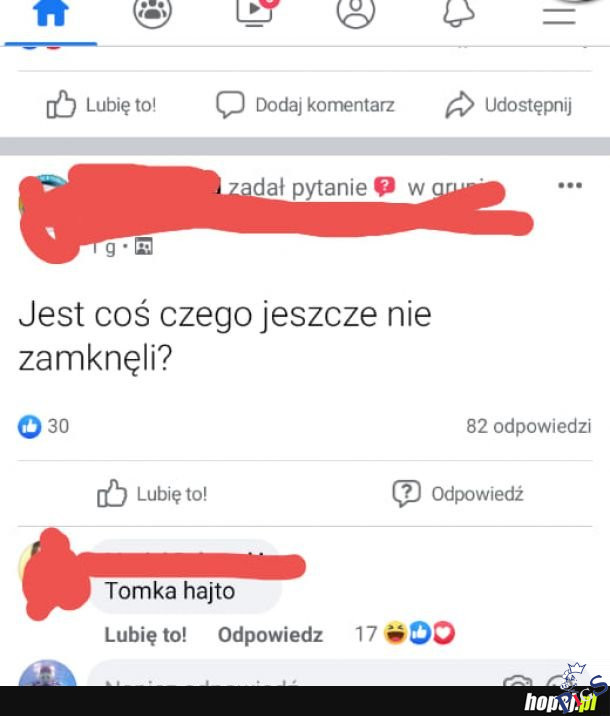Like the Tomka hajto comment
Screen dimensions: 610x716
pos(146,635)
